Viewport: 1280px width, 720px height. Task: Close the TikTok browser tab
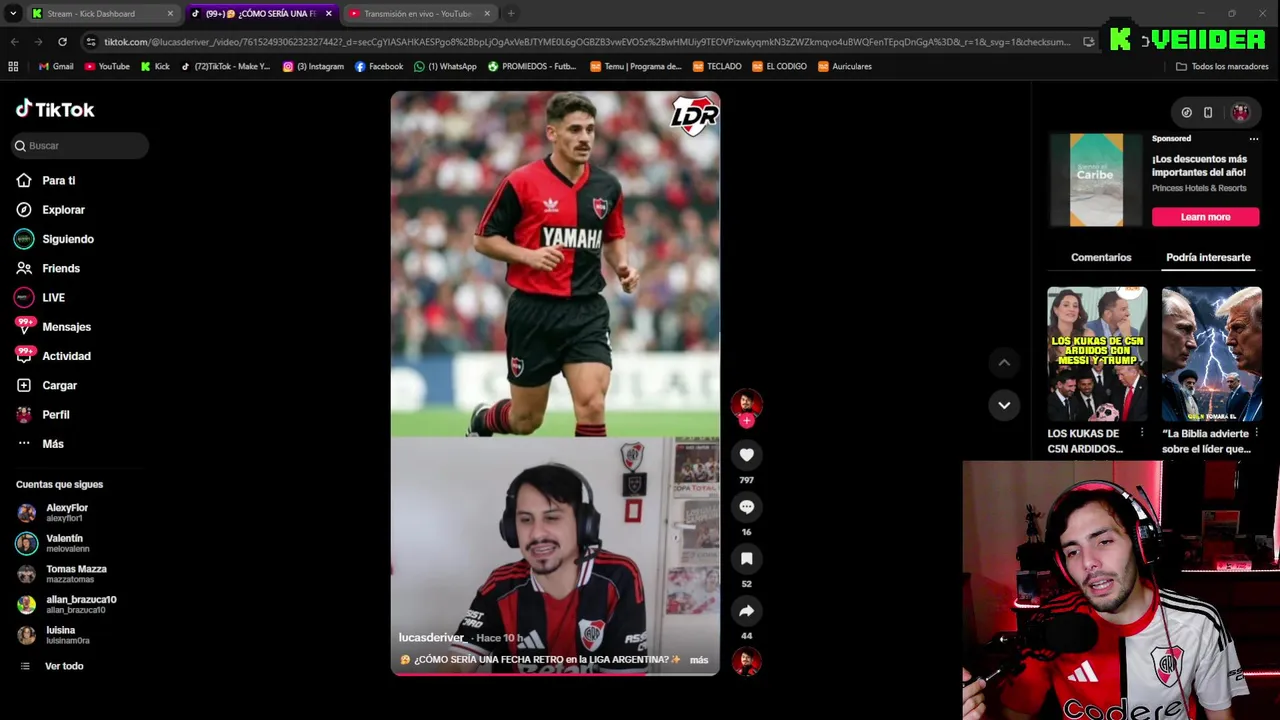(x=328, y=14)
